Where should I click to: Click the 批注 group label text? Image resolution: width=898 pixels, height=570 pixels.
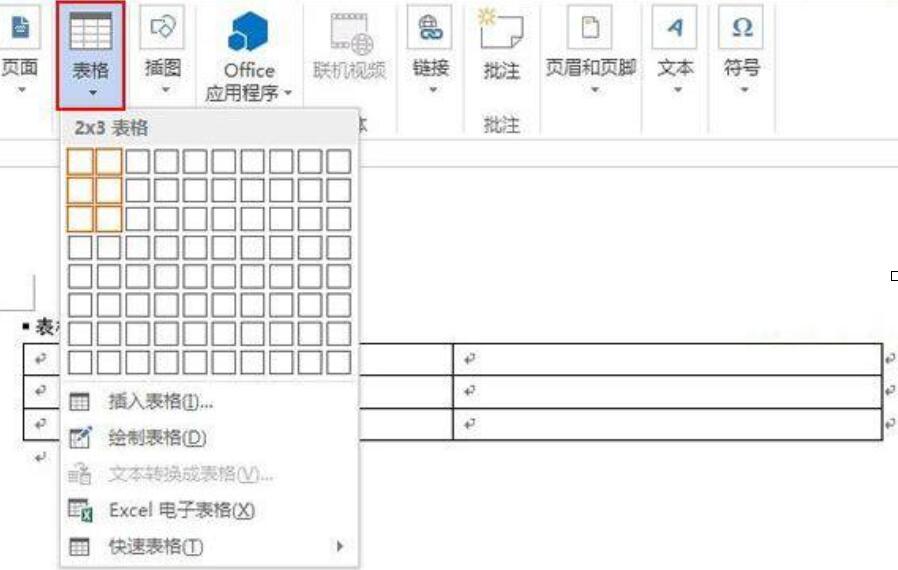502,124
